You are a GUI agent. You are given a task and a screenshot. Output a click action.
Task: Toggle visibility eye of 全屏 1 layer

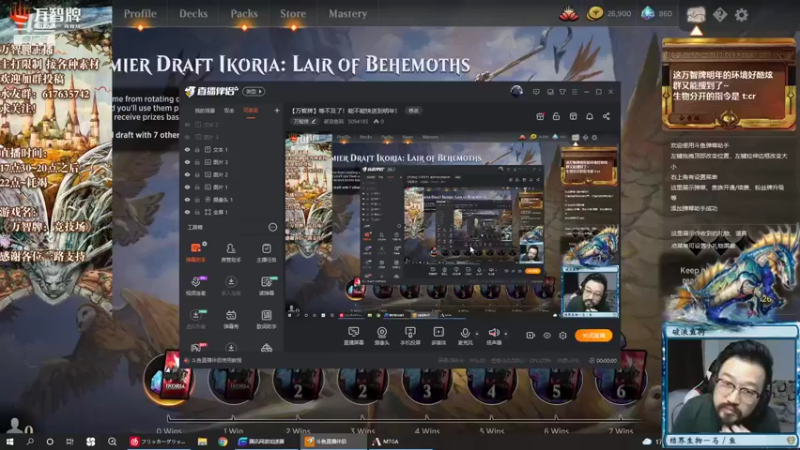187,212
